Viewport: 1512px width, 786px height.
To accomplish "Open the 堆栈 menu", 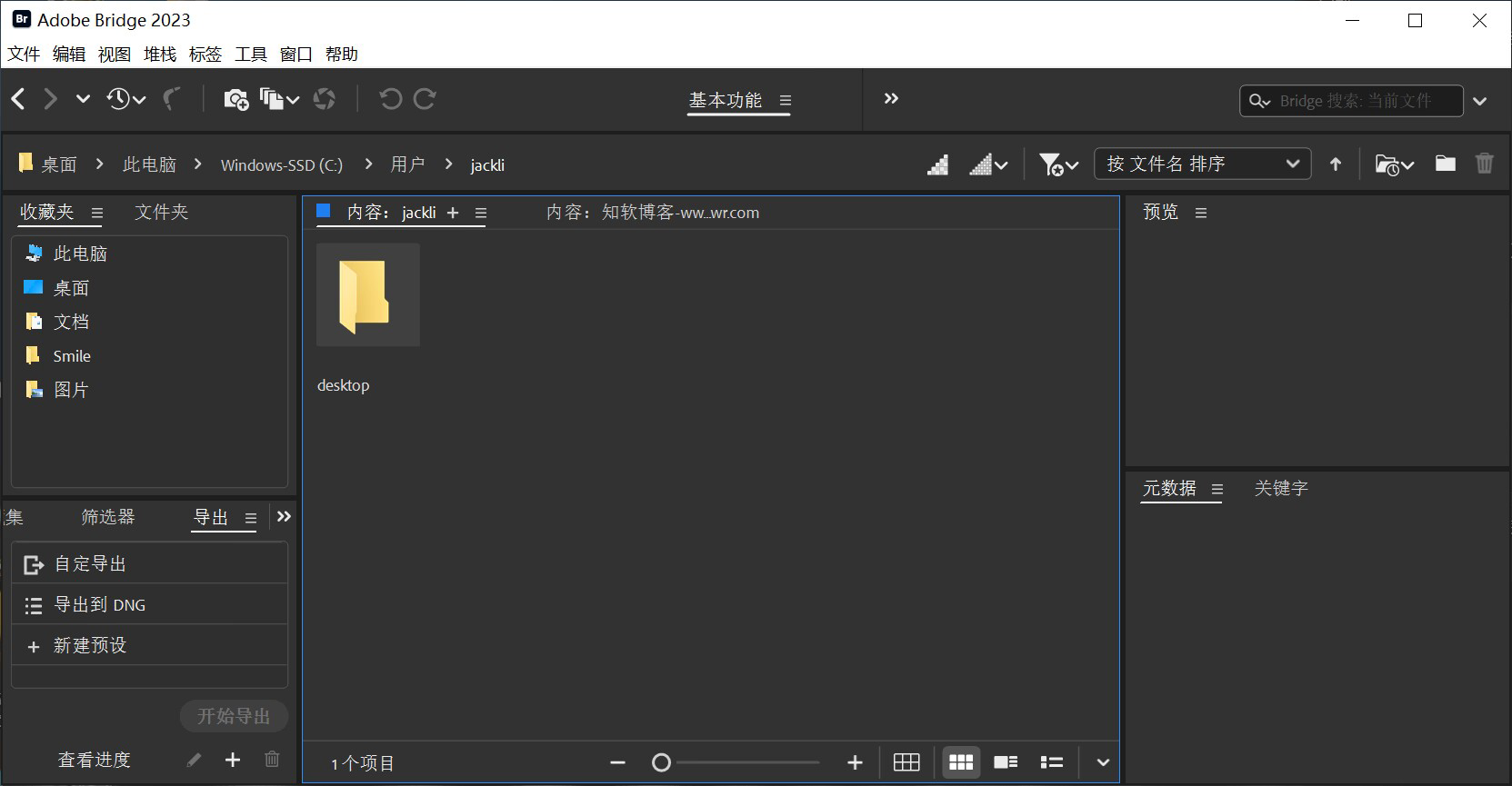I will (160, 54).
